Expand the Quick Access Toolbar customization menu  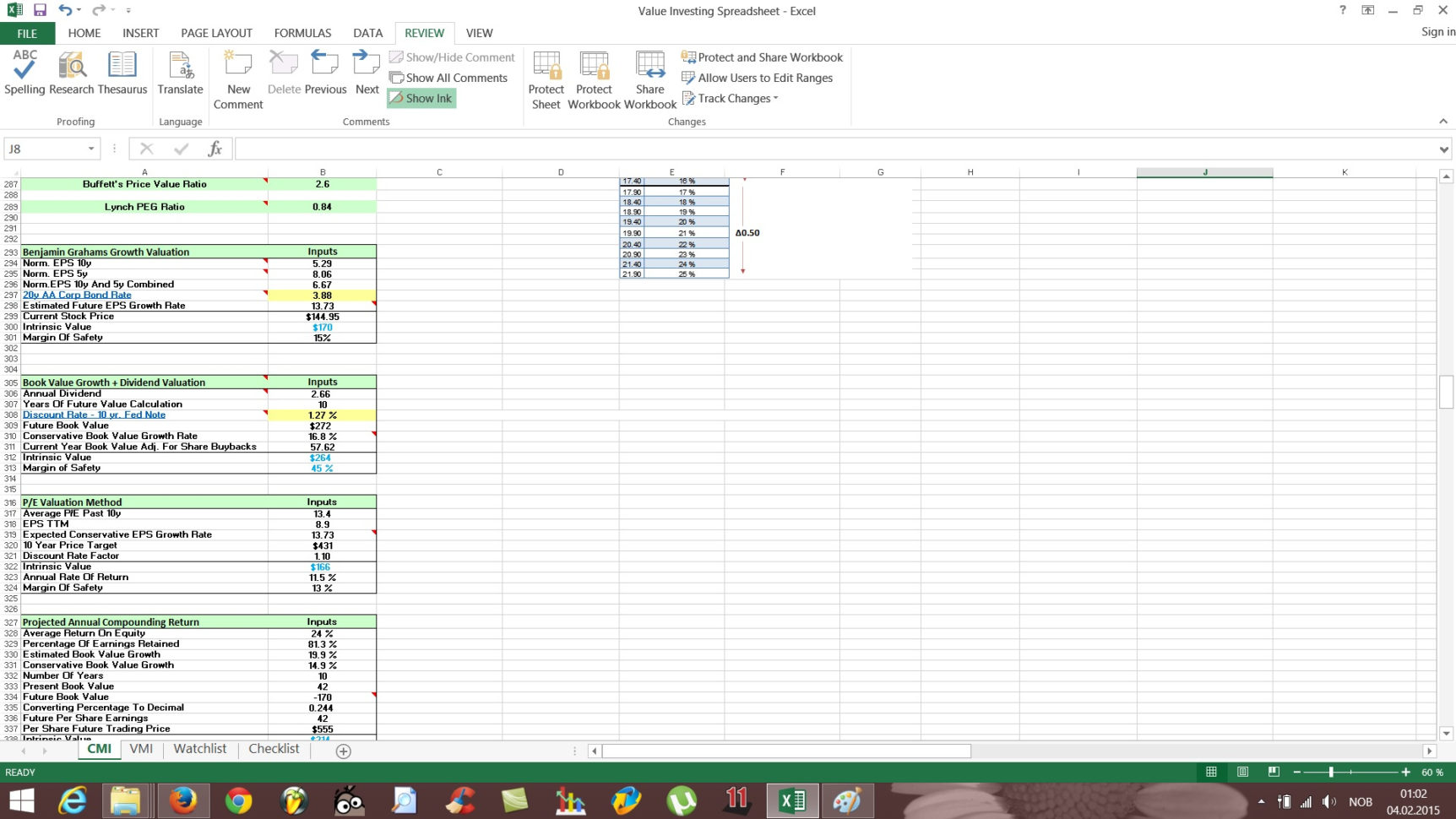coord(128,10)
